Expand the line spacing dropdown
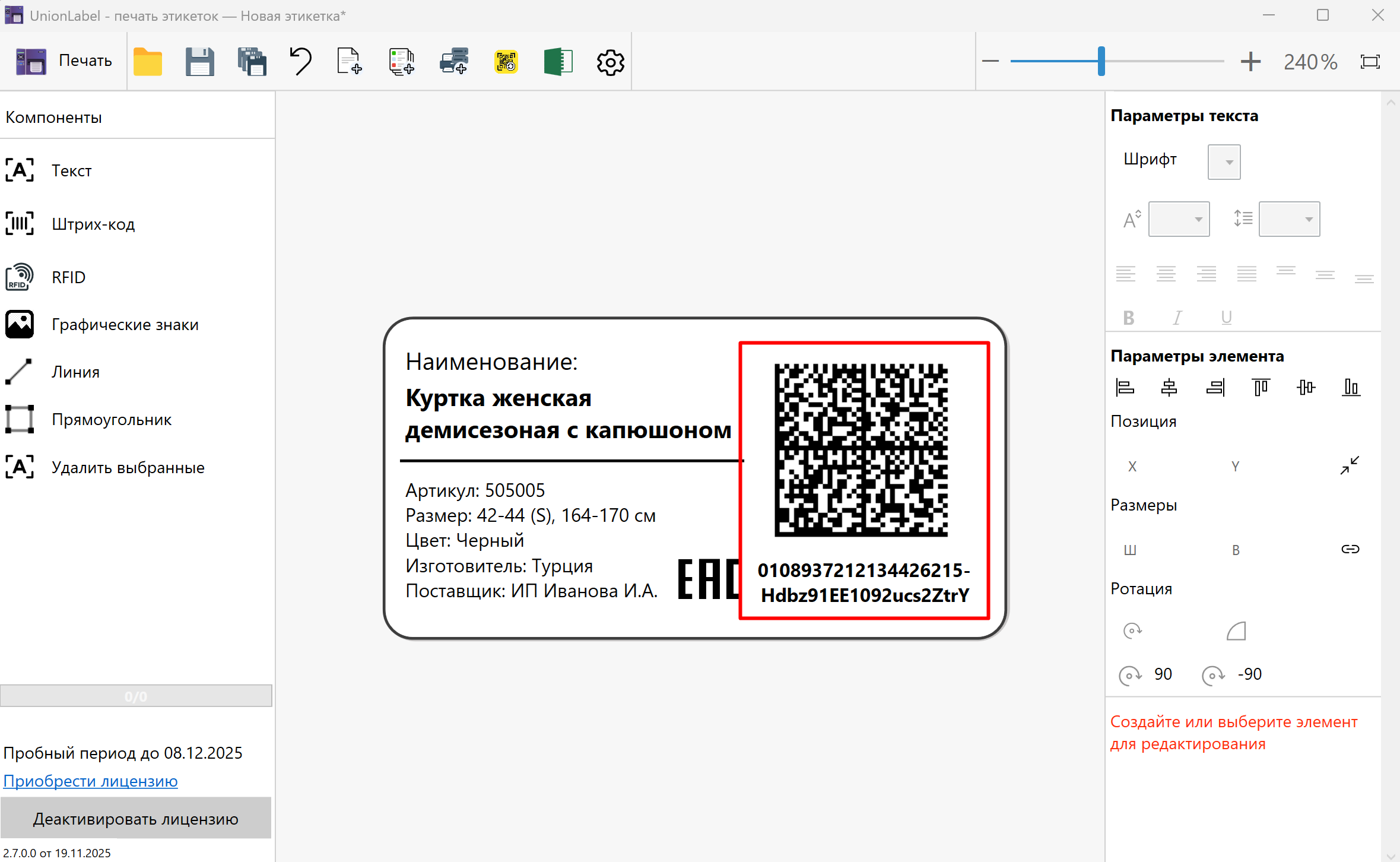 pos(1289,220)
